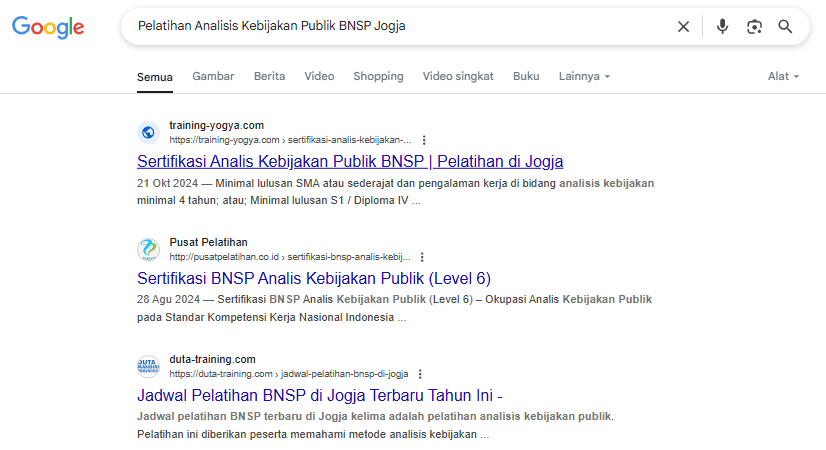Select the Semua tab

[155, 77]
